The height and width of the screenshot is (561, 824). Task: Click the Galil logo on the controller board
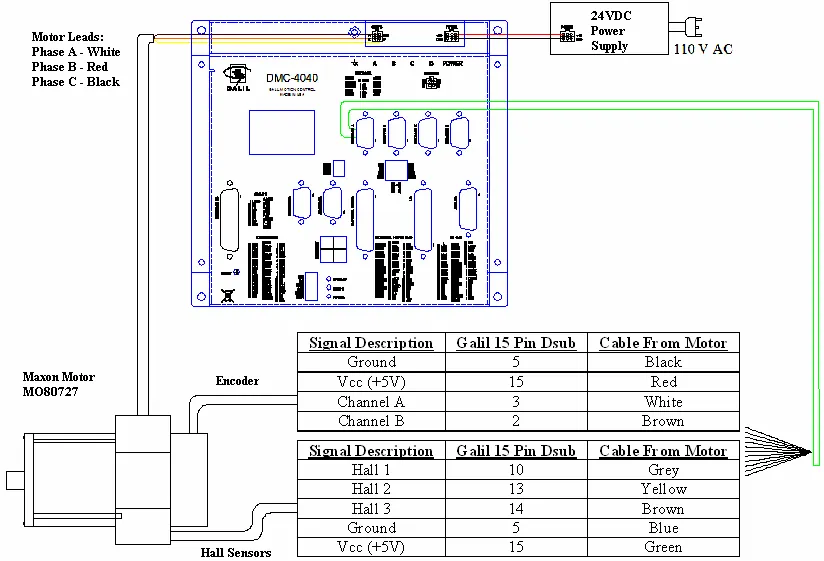237,77
